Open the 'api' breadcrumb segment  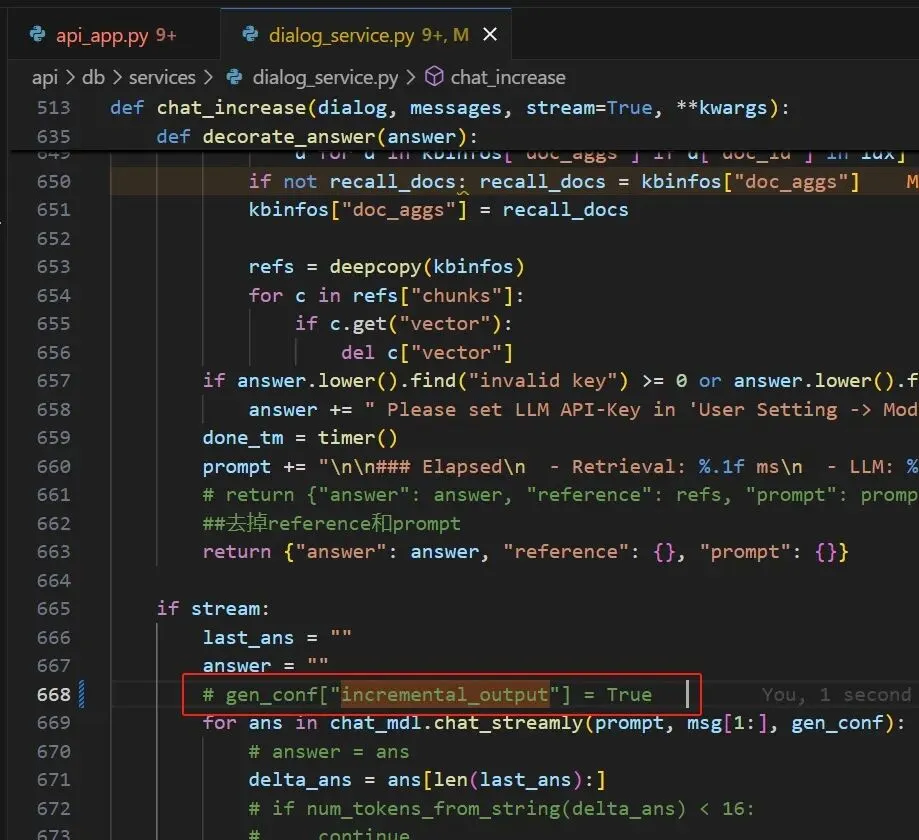pos(45,77)
